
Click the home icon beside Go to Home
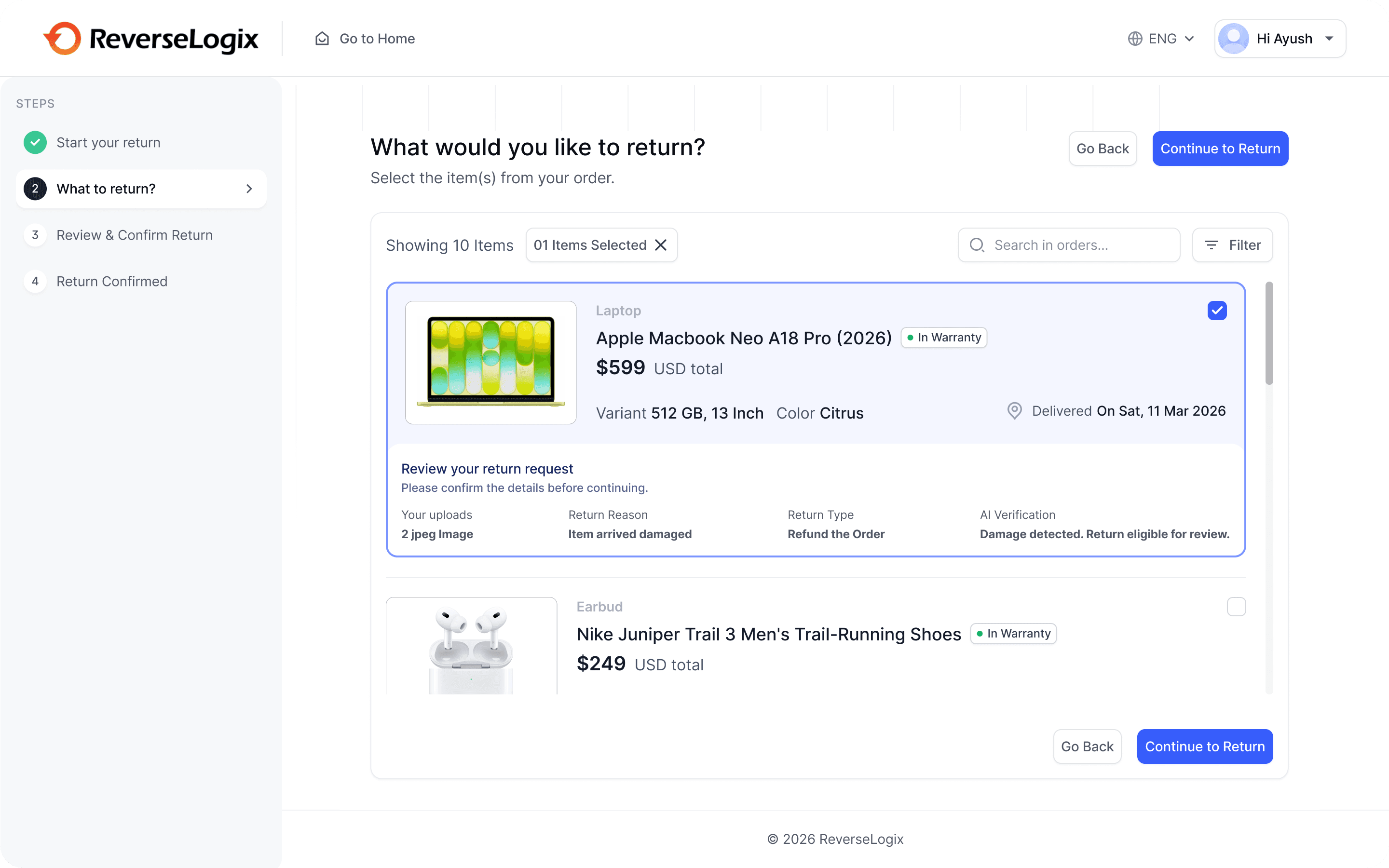322,39
